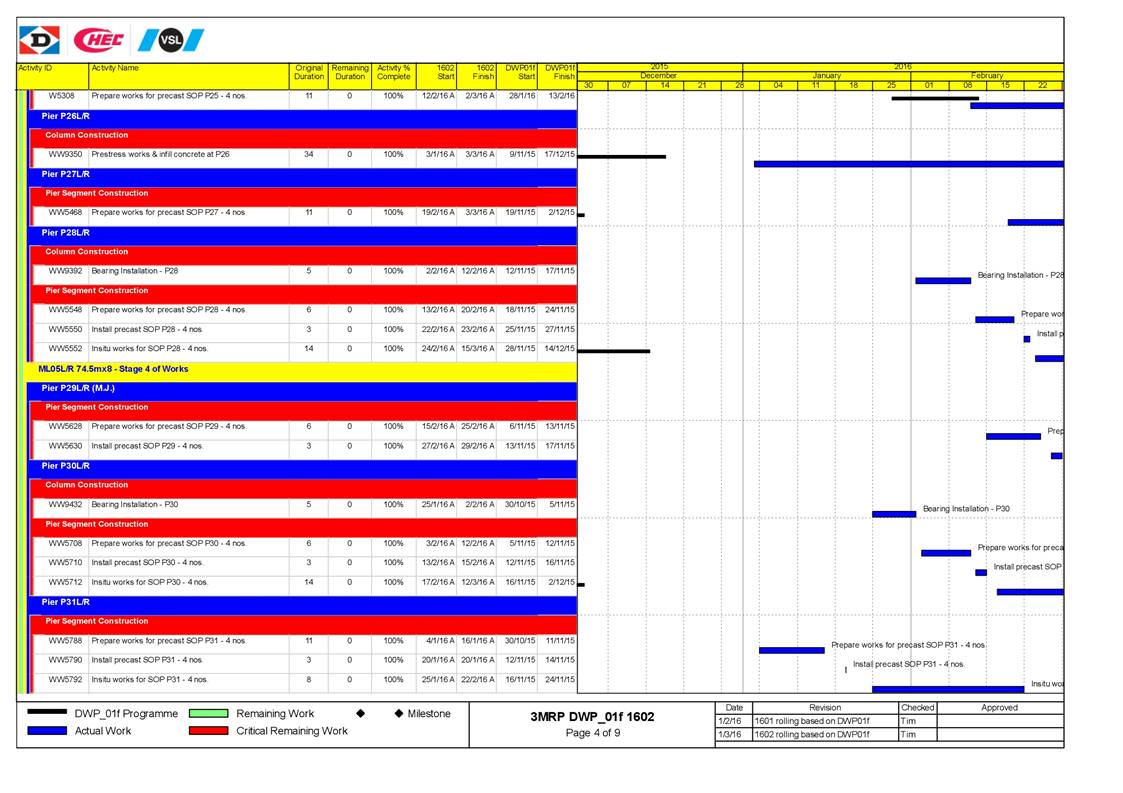The height and width of the screenshot is (793, 1123).
Task: Click activity name 'Prestress works & infill concrete at P26'
Action: pos(160,154)
